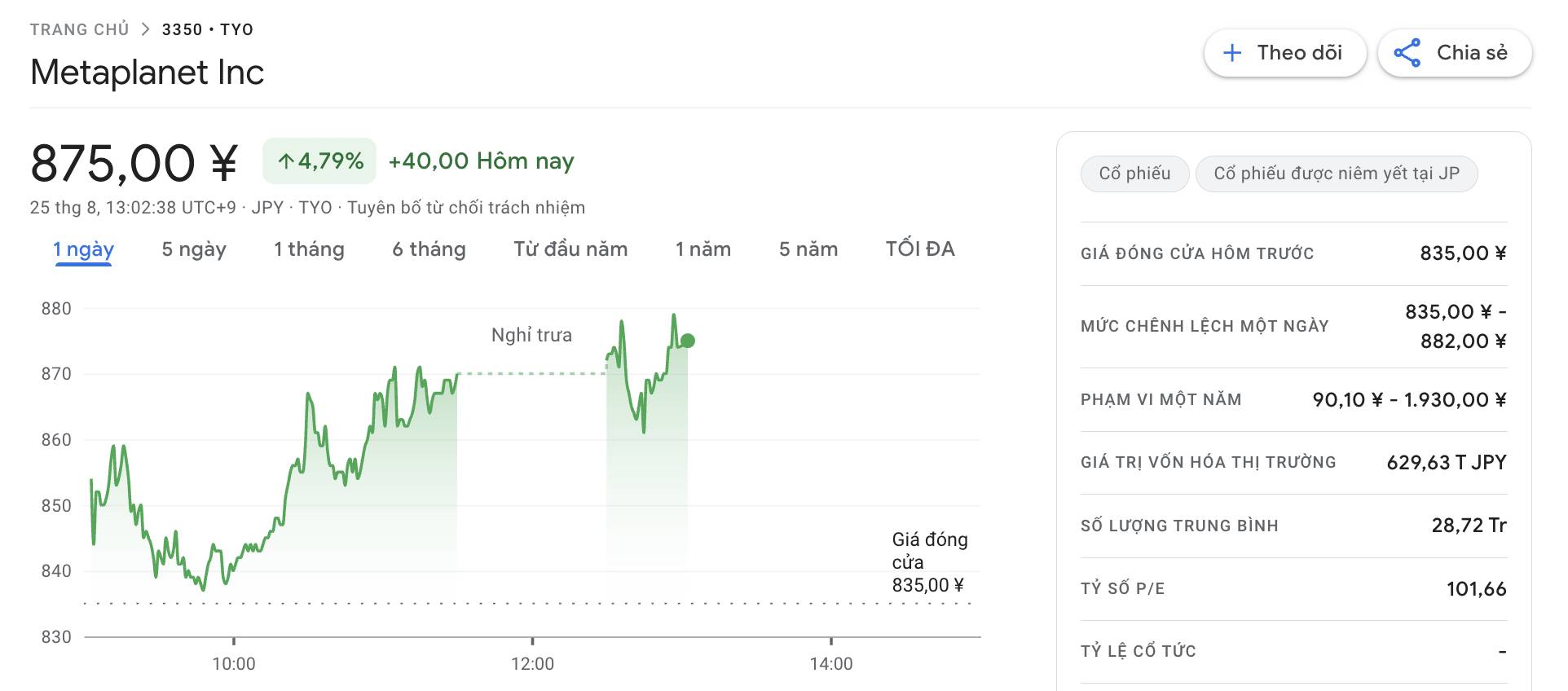Switch chart to 5 ngày range
Screen dimensions: 1568x691
click(194, 249)
